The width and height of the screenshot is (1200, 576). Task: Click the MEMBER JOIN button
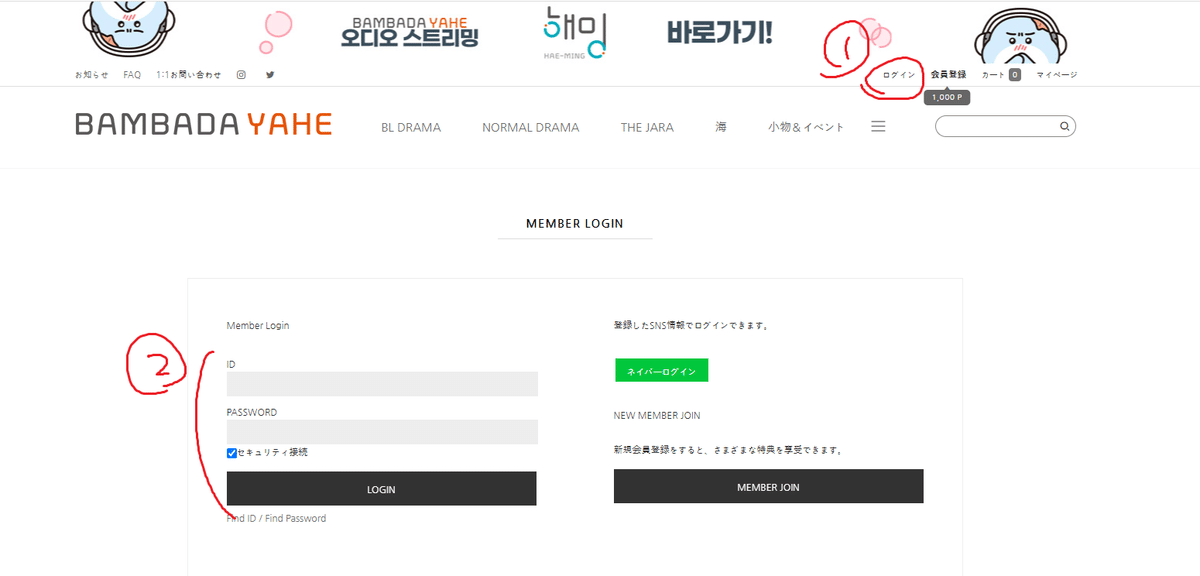point(768,487)
